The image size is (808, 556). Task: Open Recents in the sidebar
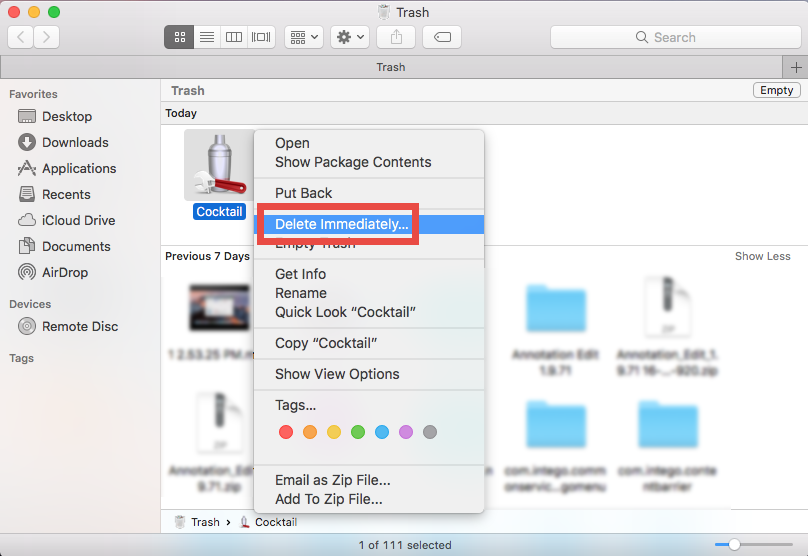(x=54, y=194)
